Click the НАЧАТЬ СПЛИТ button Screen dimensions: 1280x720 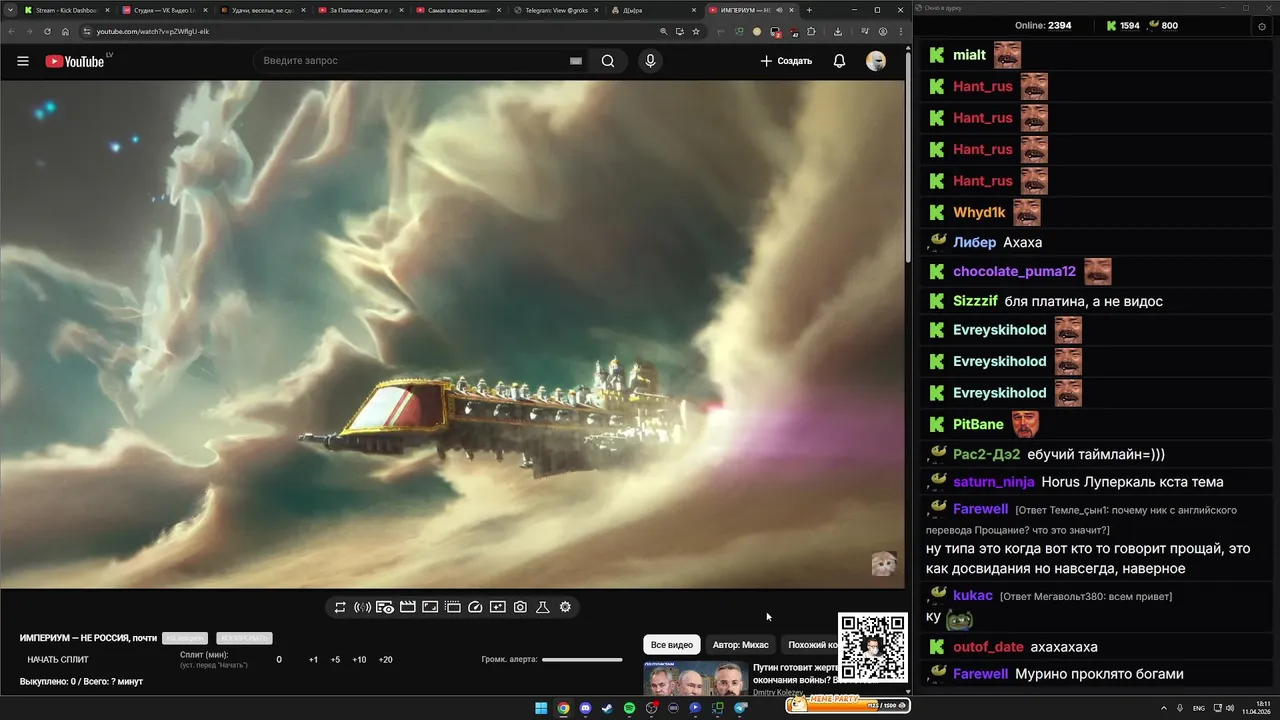click(x=58, y=660)
